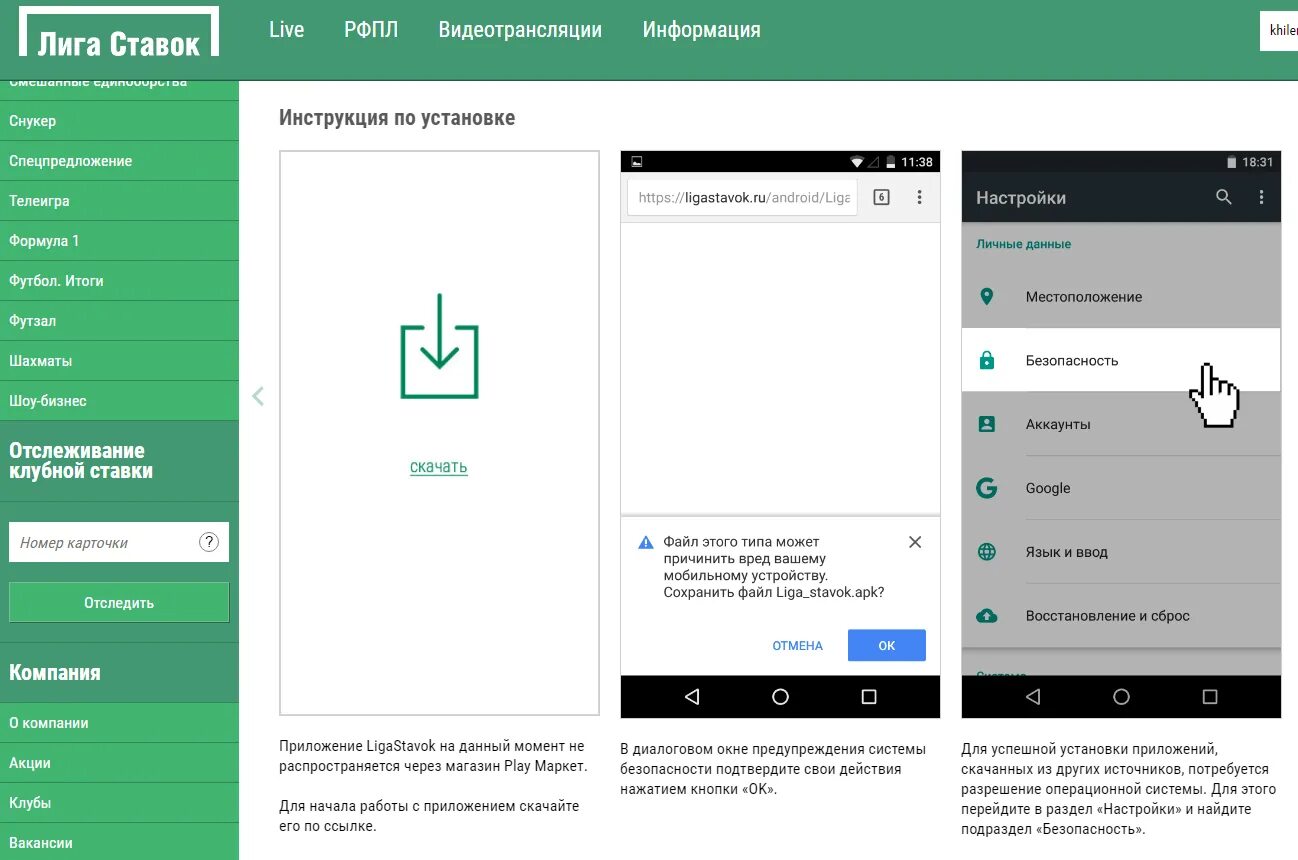Open the О компании link
Image resolution: width=1298 pixels, height=860 pixels.
(x=119, y=723)
